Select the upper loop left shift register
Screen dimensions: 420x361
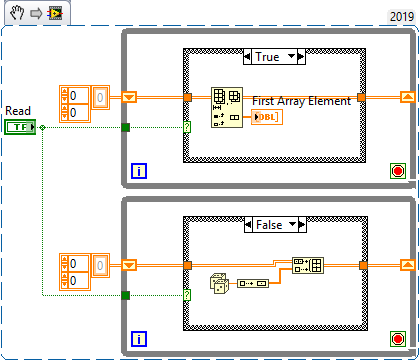129,97
